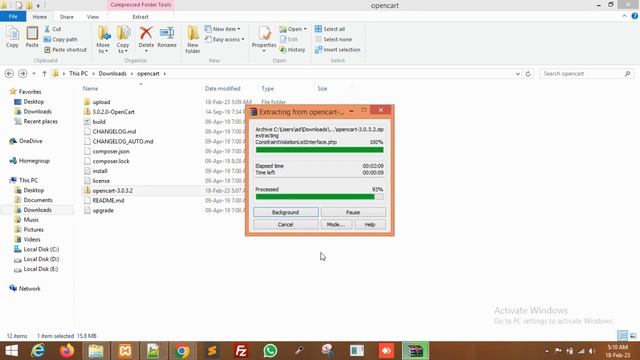Screen dimensions: 640x360
Task: Switch to the Home ribbon tab
Action: pos(40,17)
